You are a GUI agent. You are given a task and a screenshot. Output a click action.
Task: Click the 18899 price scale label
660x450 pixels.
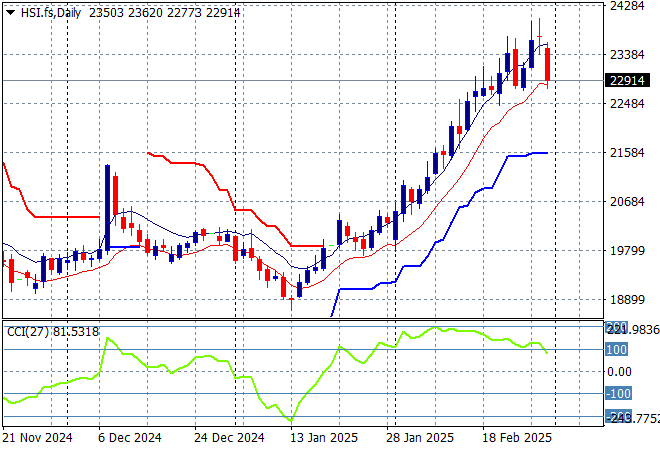(x=629, y=300)
